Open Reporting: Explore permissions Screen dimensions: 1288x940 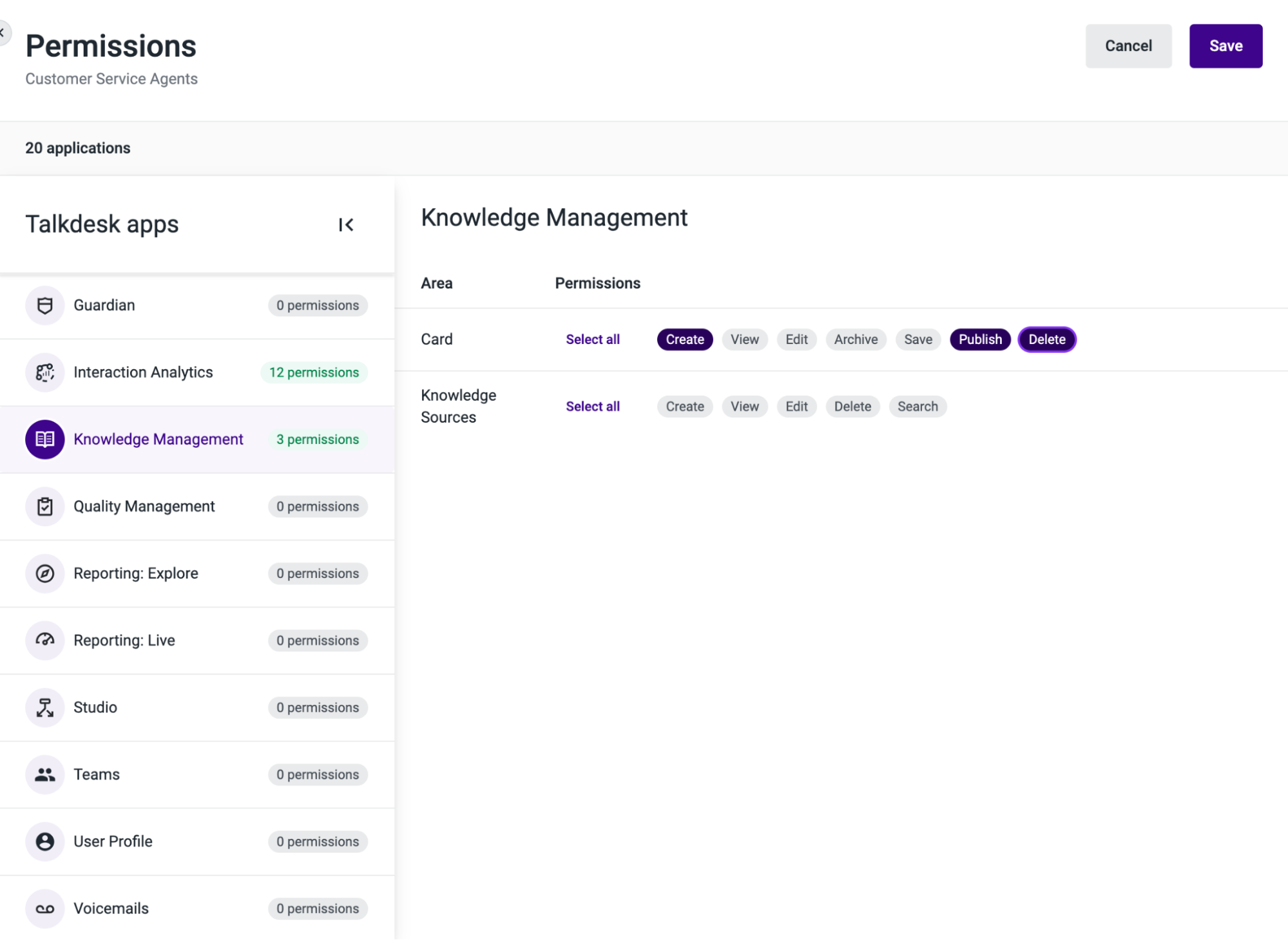click(x=197, y=573)
